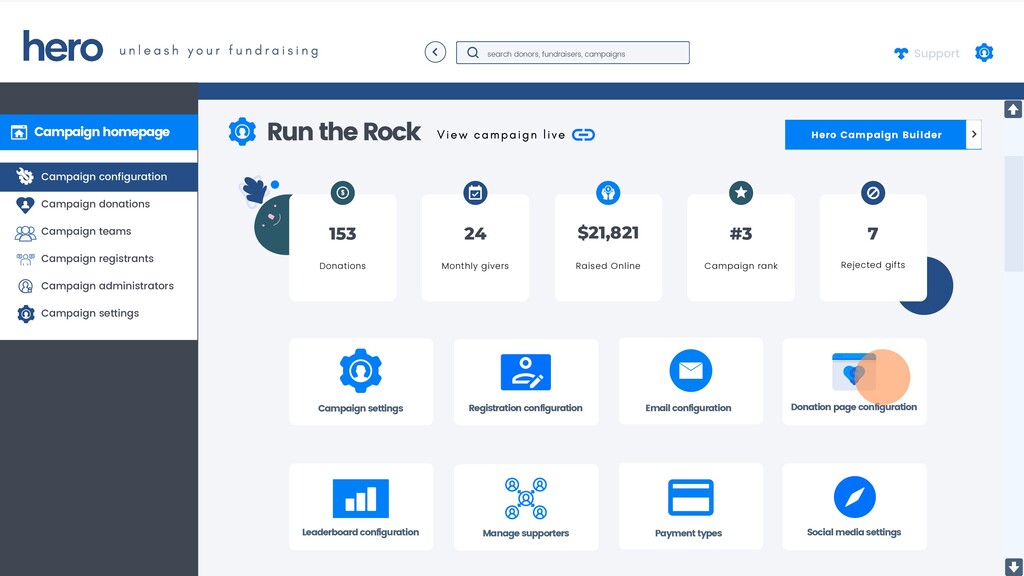Screen dimensions: 1024x576
Task: Click the Campaign administrators person icon
Action: coord(25,286)
